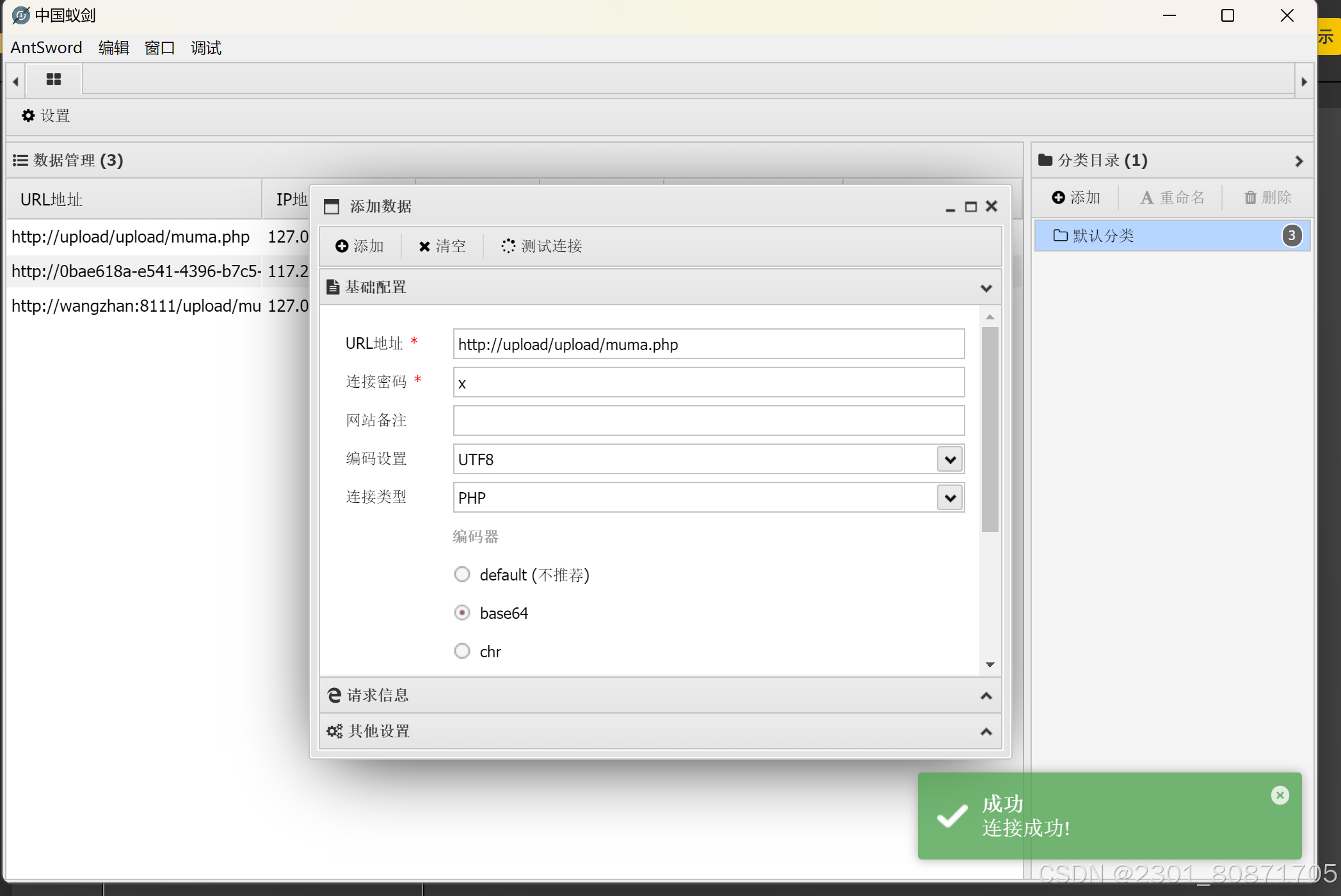Add a category via 添加 in 分类目录
Image resolution: width=1341 pixels, height=896 pixels.
point(1076,198)
